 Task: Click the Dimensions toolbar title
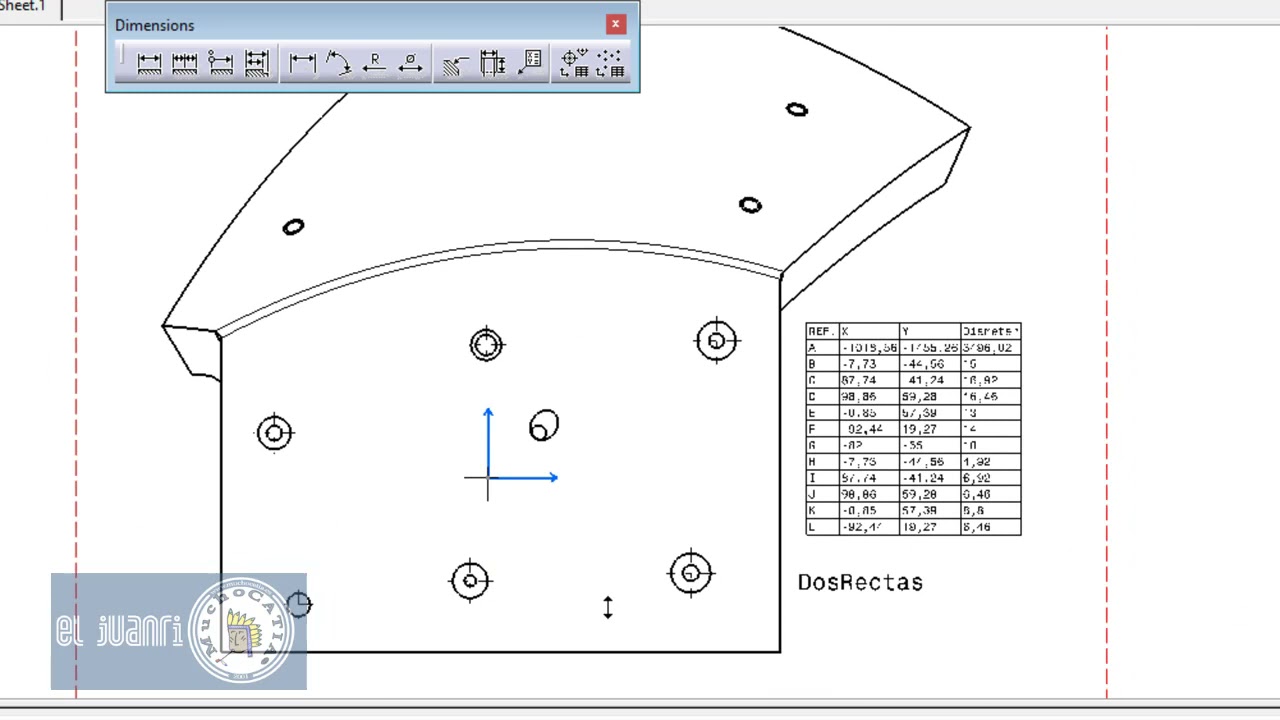tap(155, 25)
